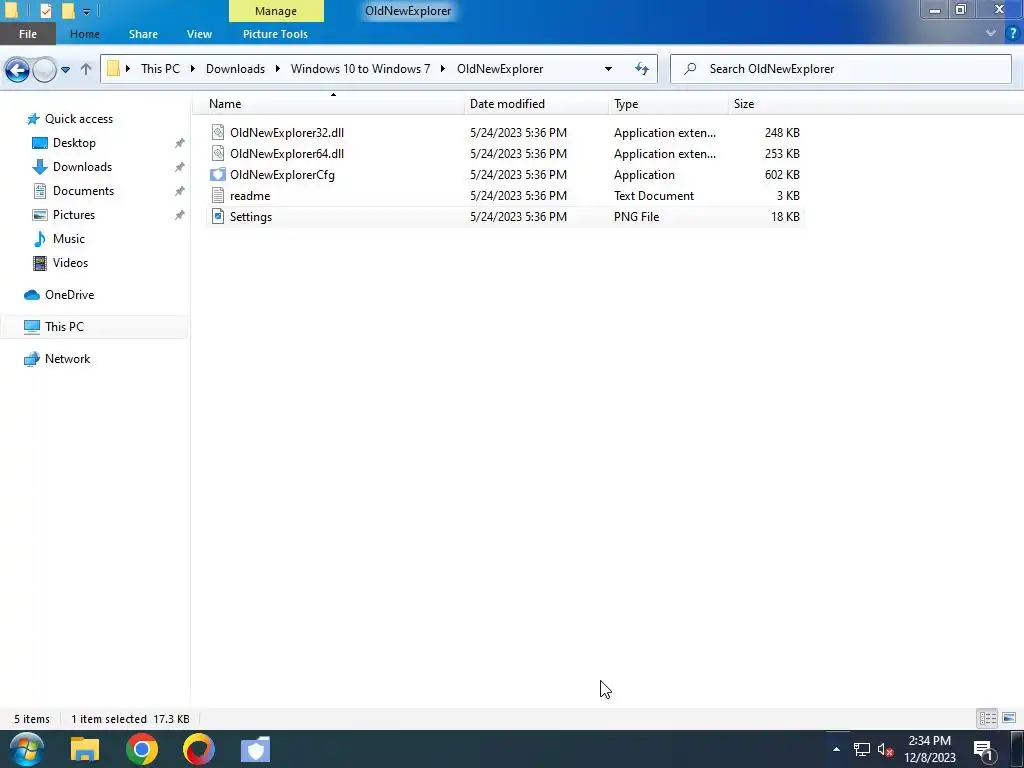The height and width of the screenshot is (768, 1024).
Task: Switch to the Home ribbon tab
Action: (85, 34)
